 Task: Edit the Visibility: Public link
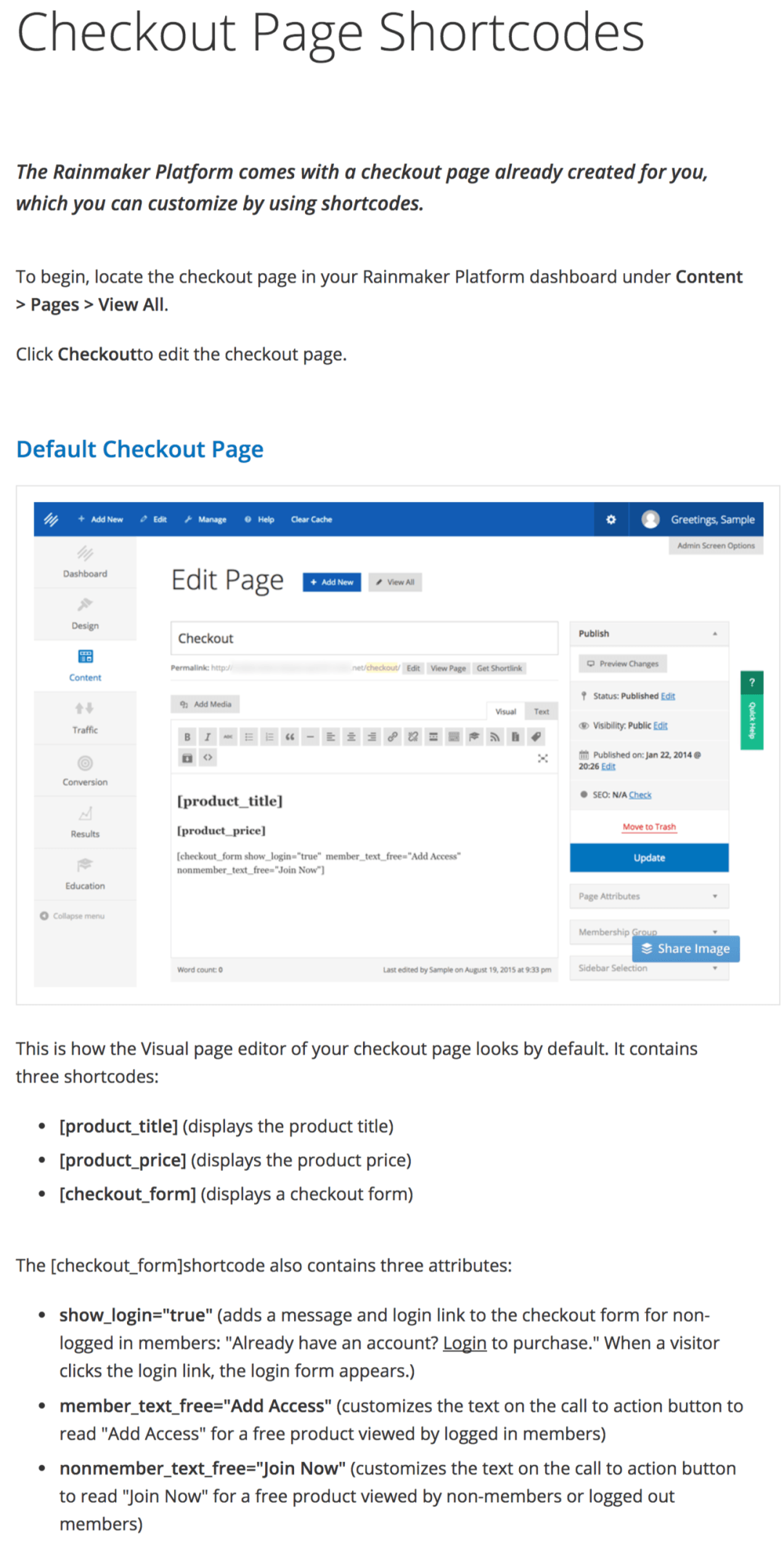pos(661,726)
